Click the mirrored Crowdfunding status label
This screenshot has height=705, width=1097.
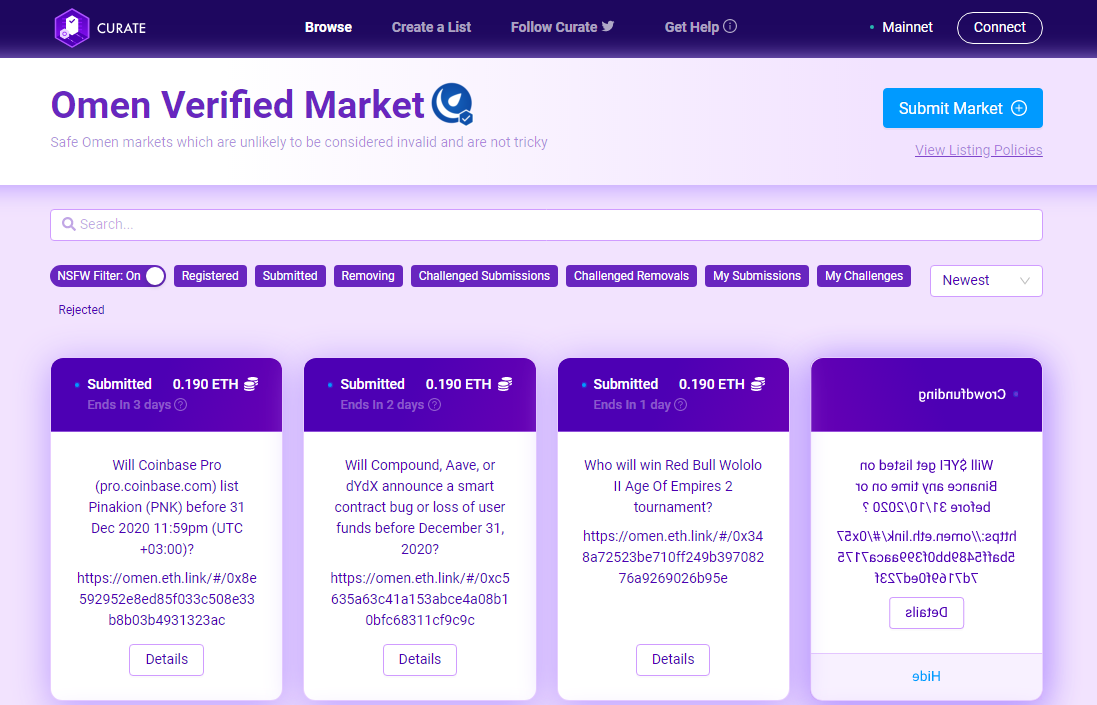pos(962,394)
